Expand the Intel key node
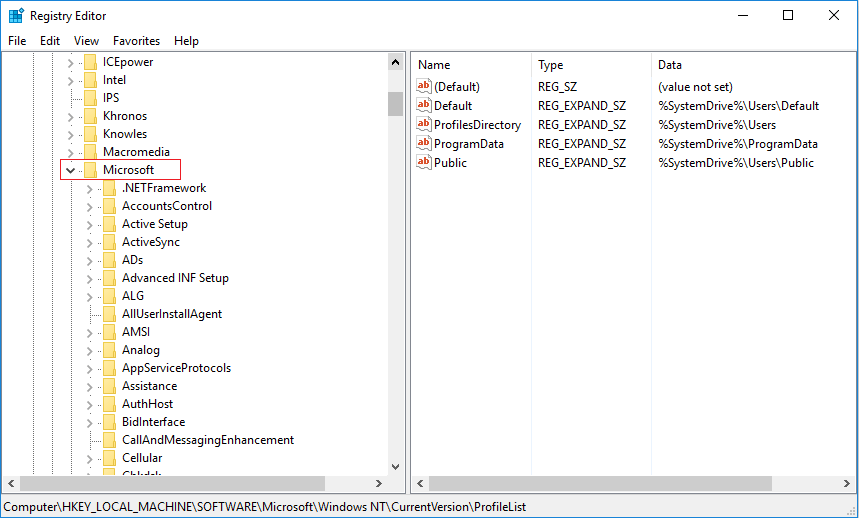The height and width of the screenshot is (518, 859). click(70, 80)
